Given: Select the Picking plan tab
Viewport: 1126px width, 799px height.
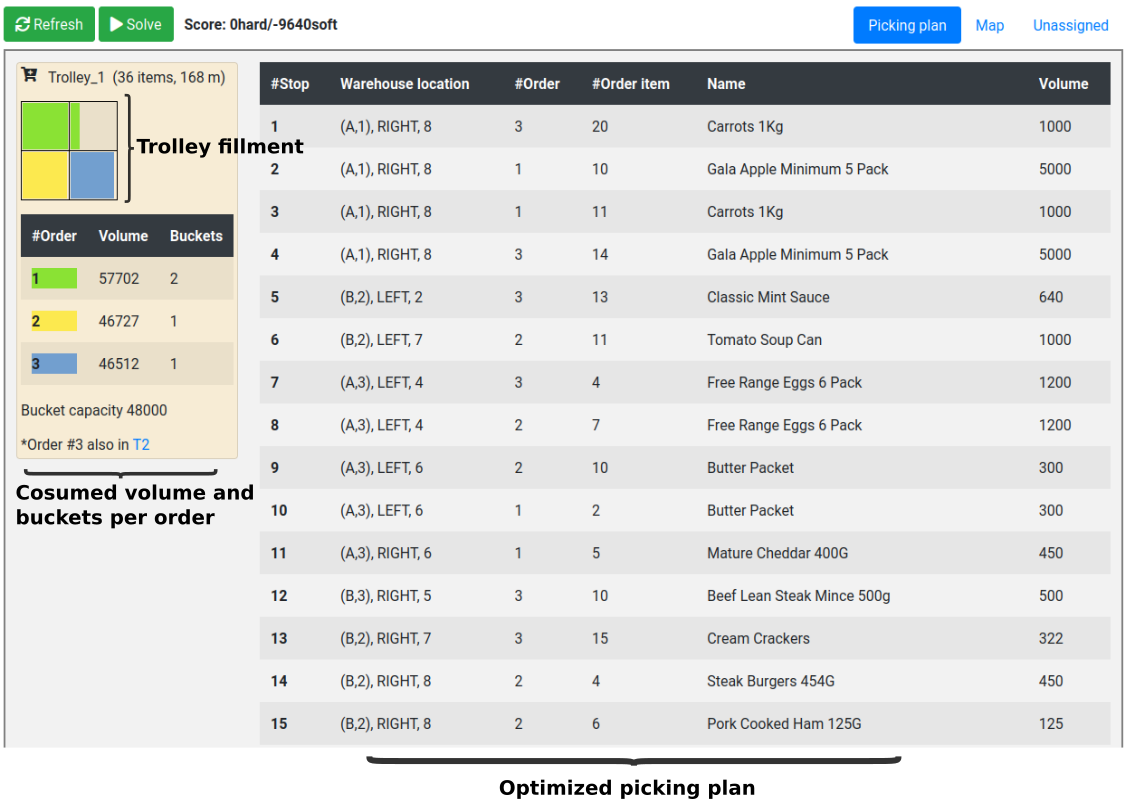Looking at the screenshot, I should 906,25.
